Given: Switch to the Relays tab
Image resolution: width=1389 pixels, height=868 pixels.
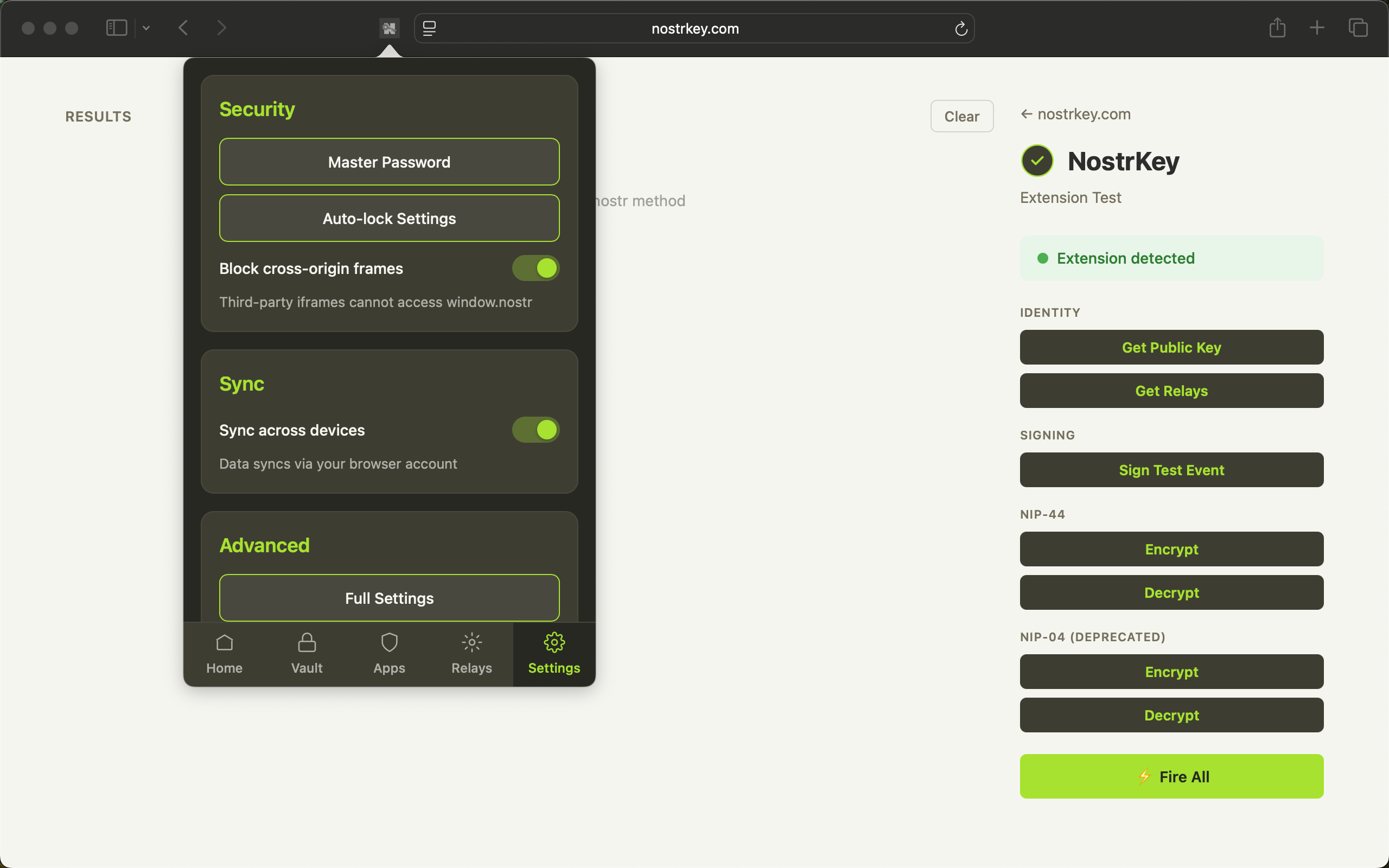Looking at the screenshot, I should (472, 654).
